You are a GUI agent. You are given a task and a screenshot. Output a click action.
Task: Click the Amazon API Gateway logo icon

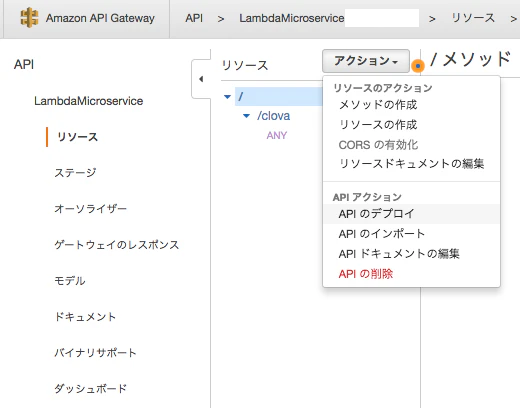click(29, 18)
